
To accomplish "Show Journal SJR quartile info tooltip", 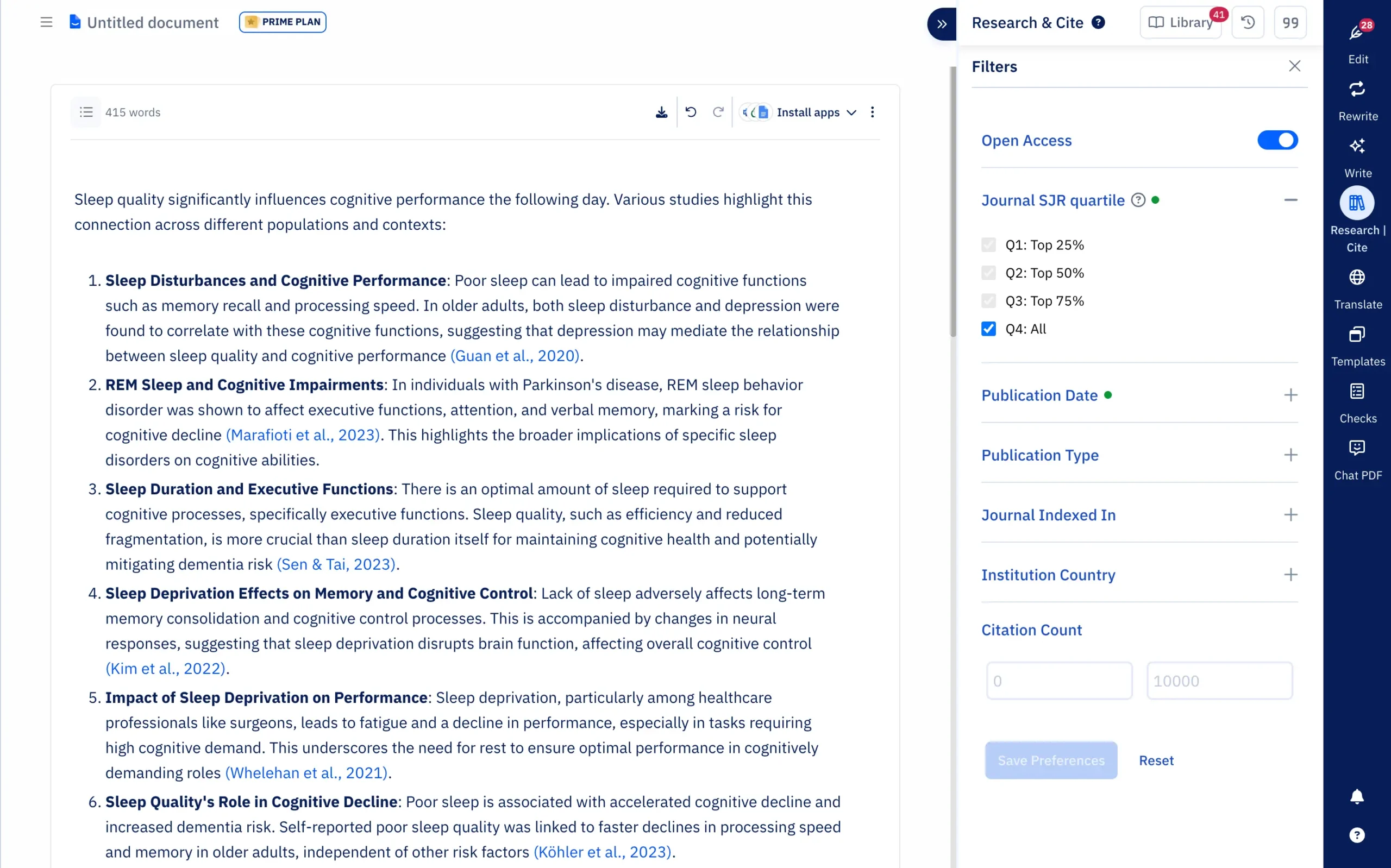I will point(1138,200).
